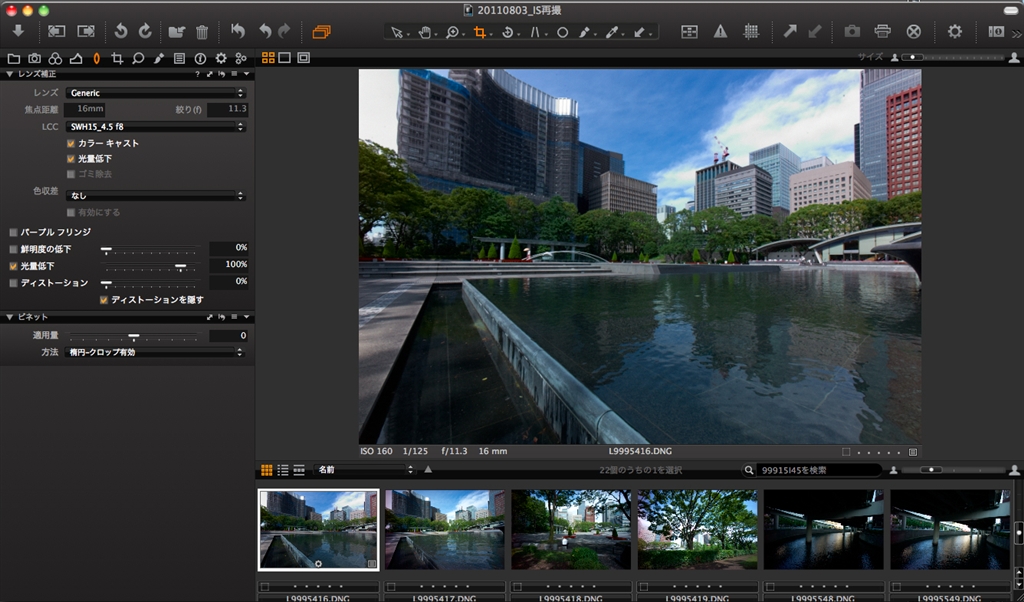The width and height of the screenshot is (1024, 602).
Task: Click the 光量低下 slider at 100%
Action: click(181, 266)
